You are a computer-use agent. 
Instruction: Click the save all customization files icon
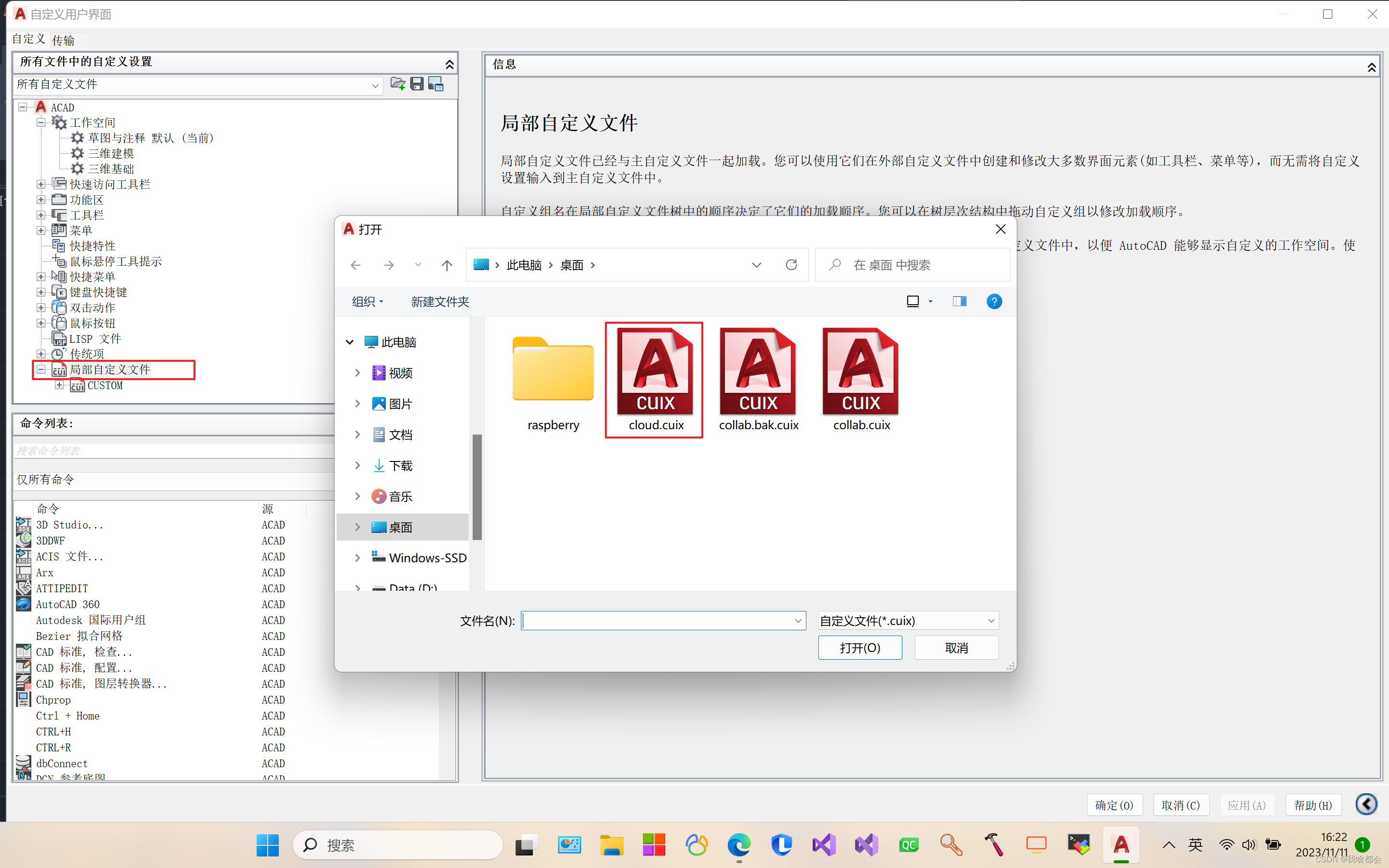click(x=417, y=84)
